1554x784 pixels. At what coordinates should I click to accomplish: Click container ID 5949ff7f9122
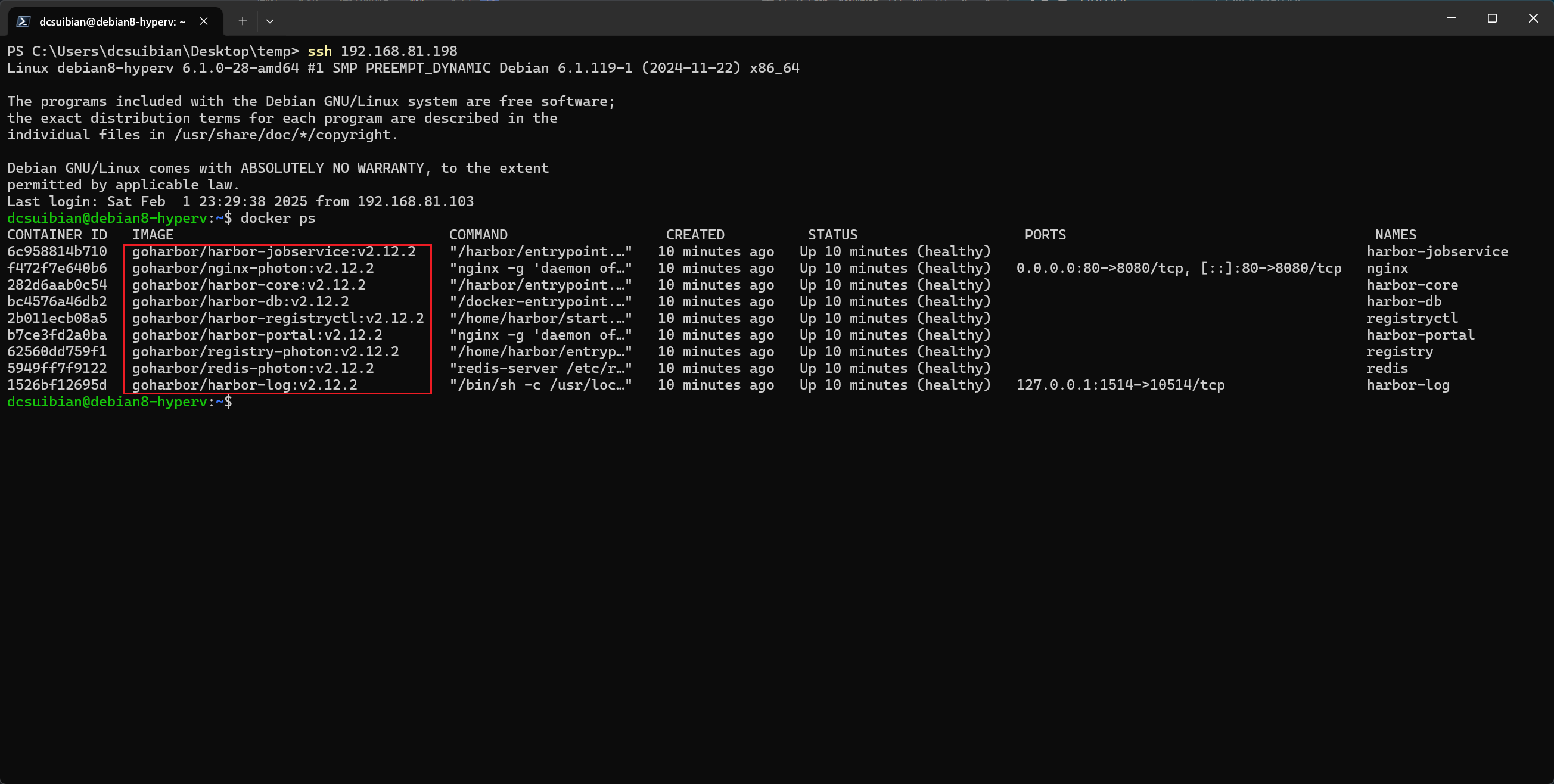[57, 369]
